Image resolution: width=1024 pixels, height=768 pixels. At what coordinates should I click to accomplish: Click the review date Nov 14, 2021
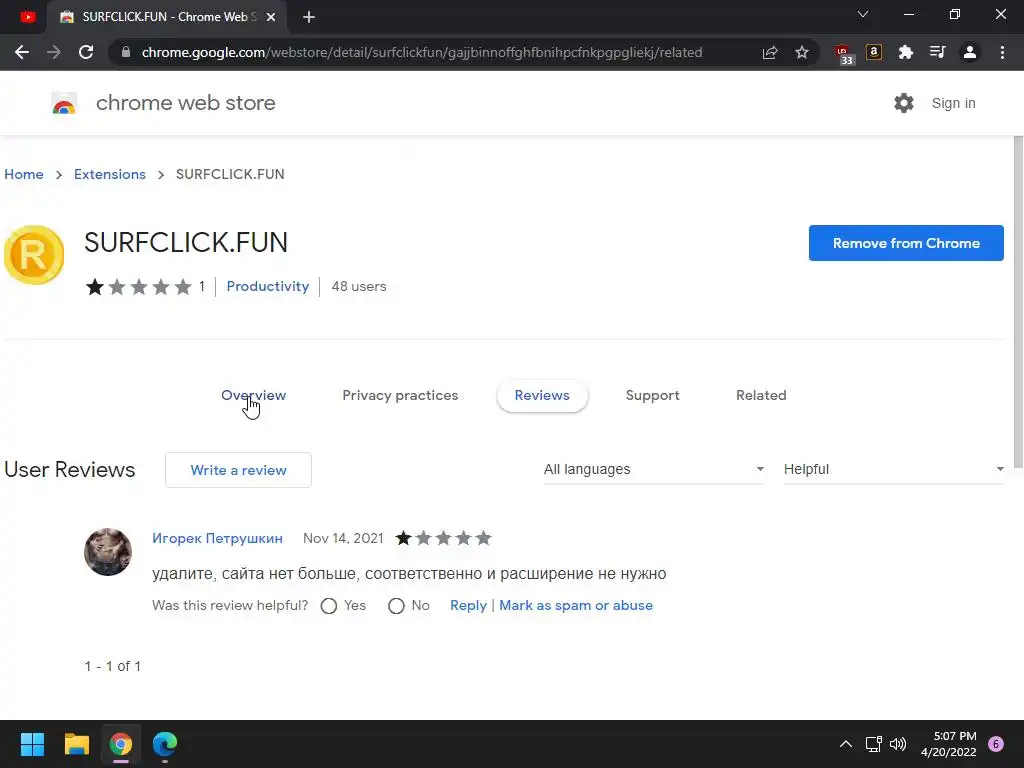pyautogui.click(x=343, y=538)
